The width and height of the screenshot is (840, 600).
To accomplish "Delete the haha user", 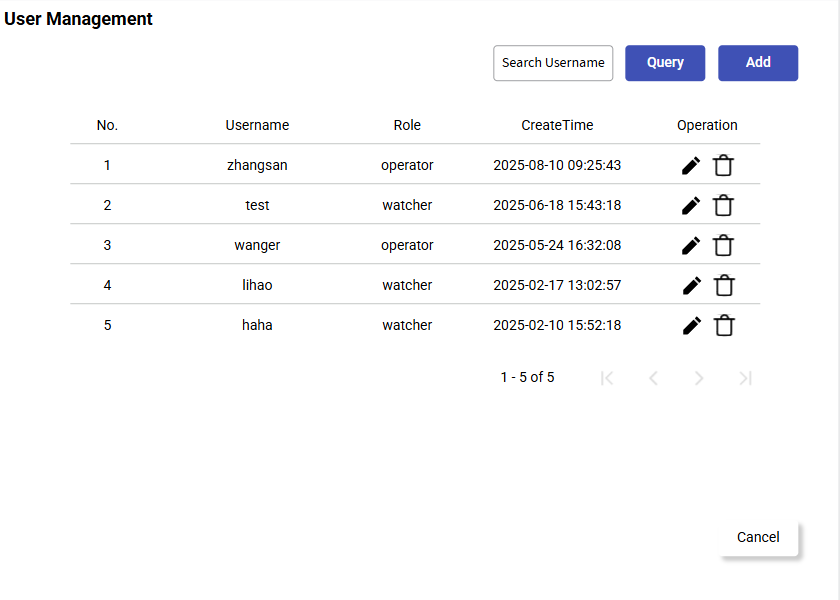I will pyautogui.click(x=723, y=326).
